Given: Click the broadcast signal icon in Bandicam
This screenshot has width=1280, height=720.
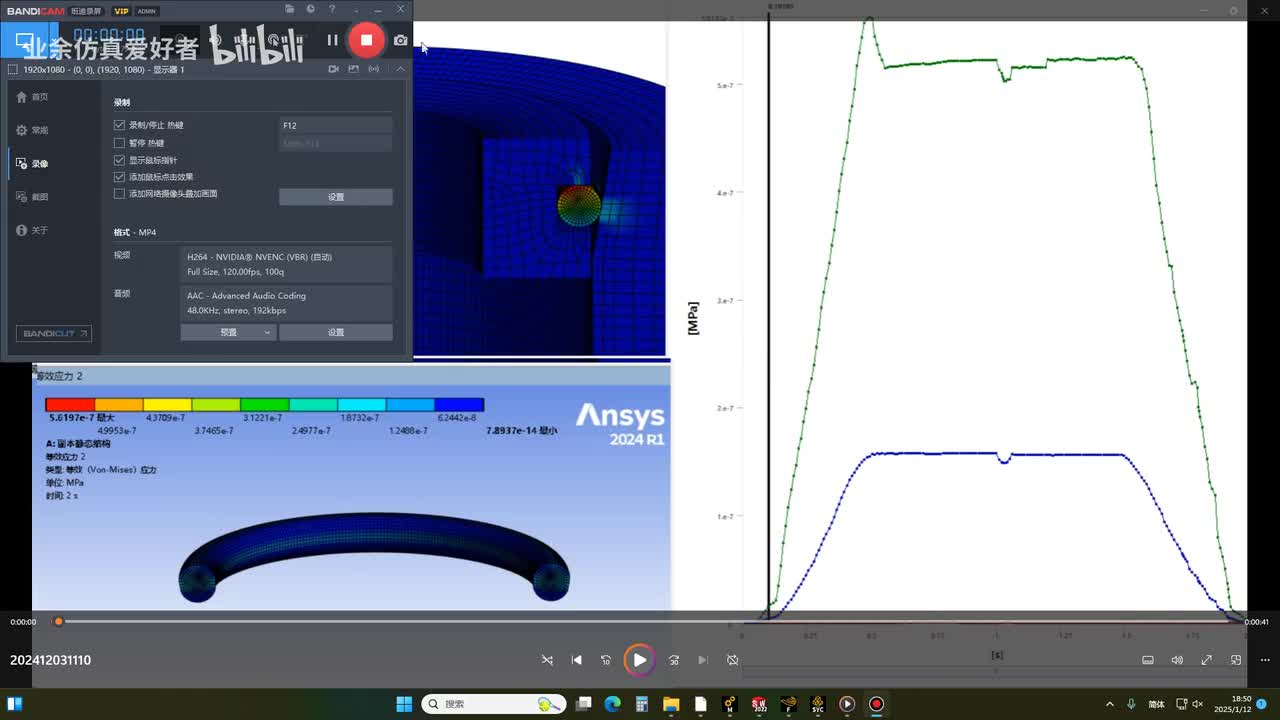Looking at the screenshot, I should point(374,69).
